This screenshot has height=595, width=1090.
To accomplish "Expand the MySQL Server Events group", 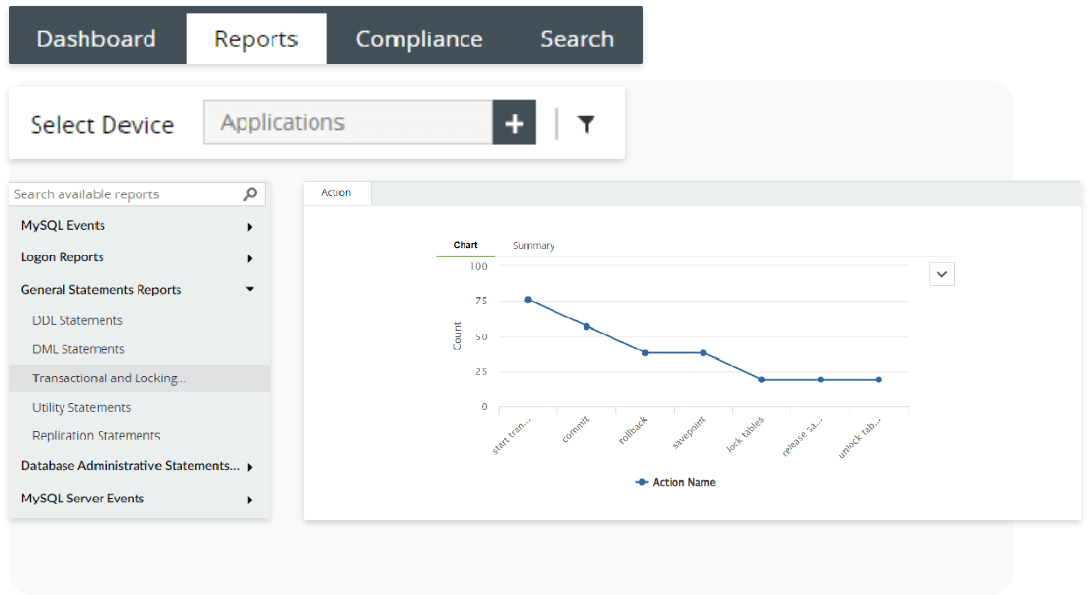I will click(x=249, y=499).
